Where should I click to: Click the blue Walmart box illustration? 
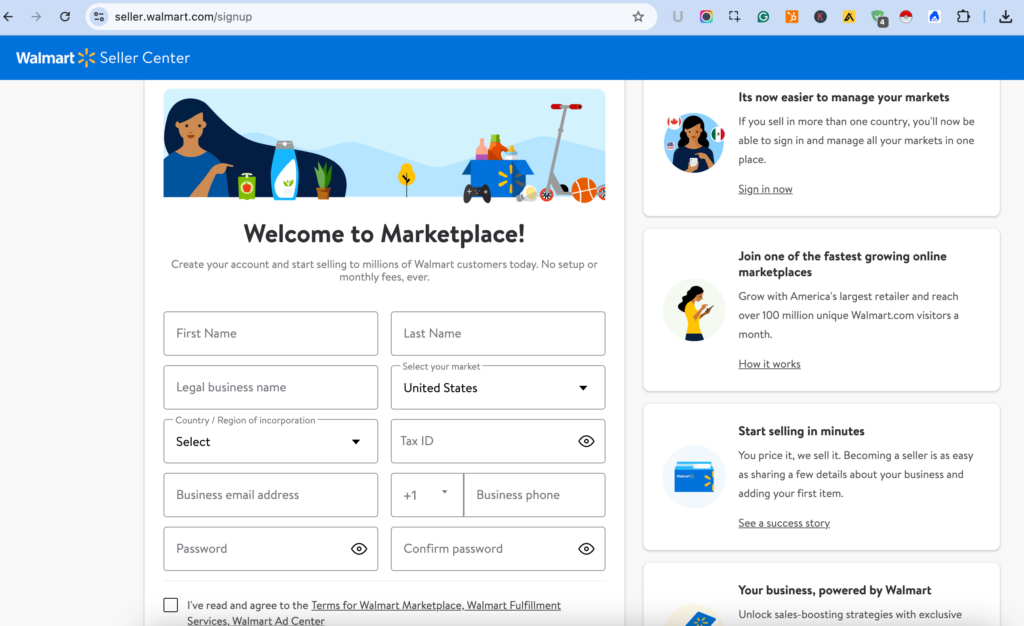click(x=694, y=477)
